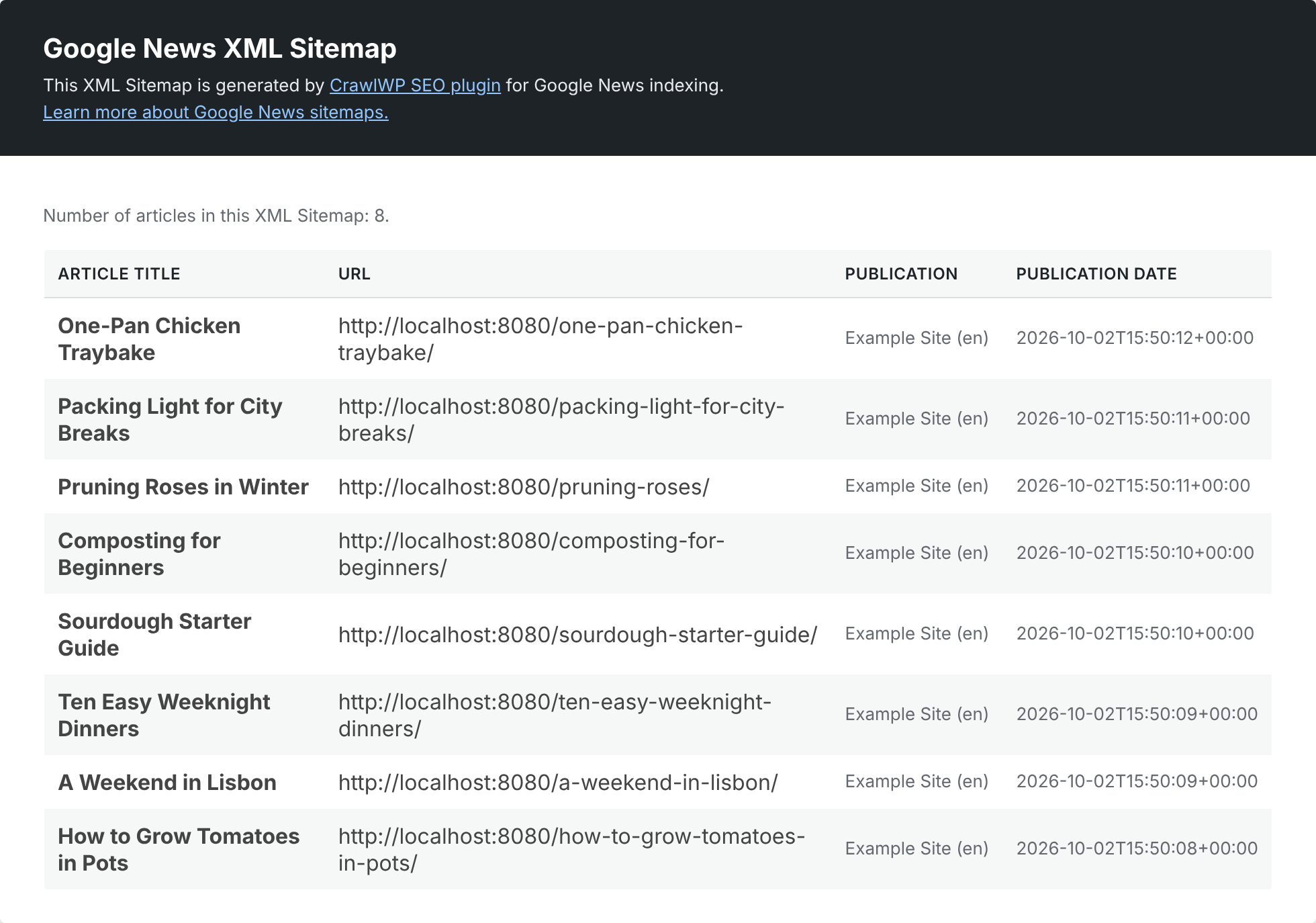Click Sourdough Starter Guide row publication date
1316x923 pixels.
1135,633
